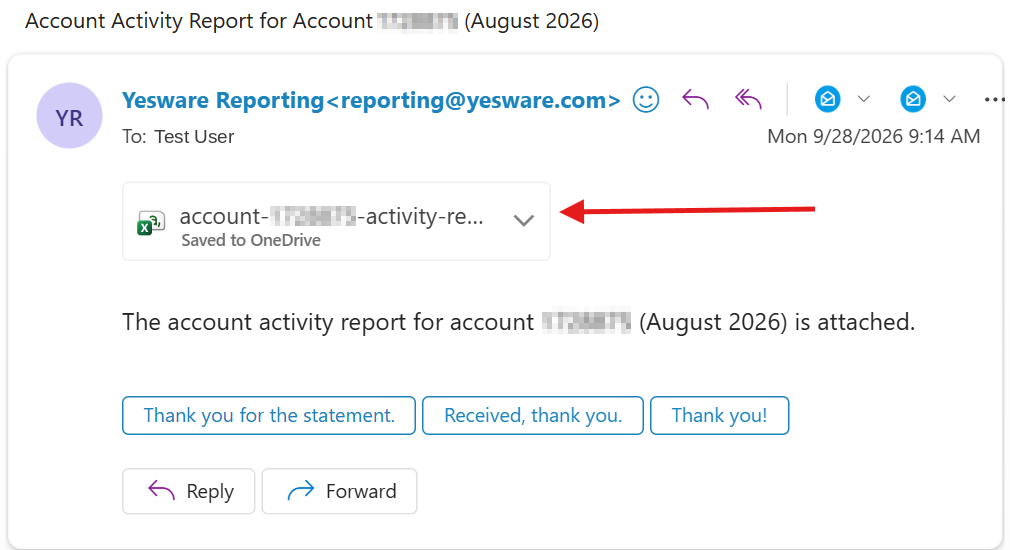Click the YR sender avatar
The height and width of the screenshot is (550, 1010).
(x=70, y=116)
